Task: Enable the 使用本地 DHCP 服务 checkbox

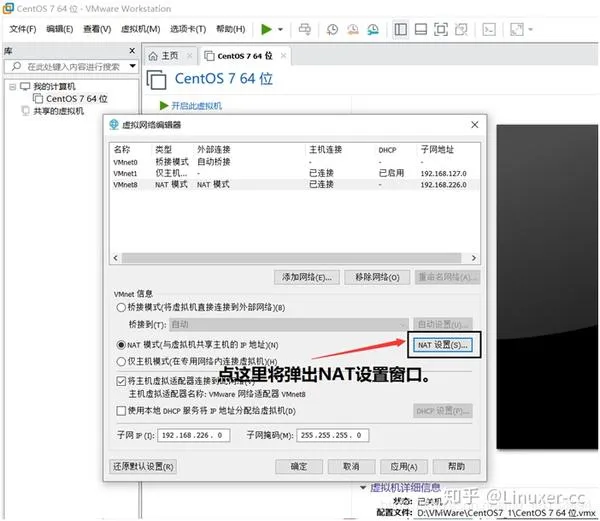Action: coord(121,411)
